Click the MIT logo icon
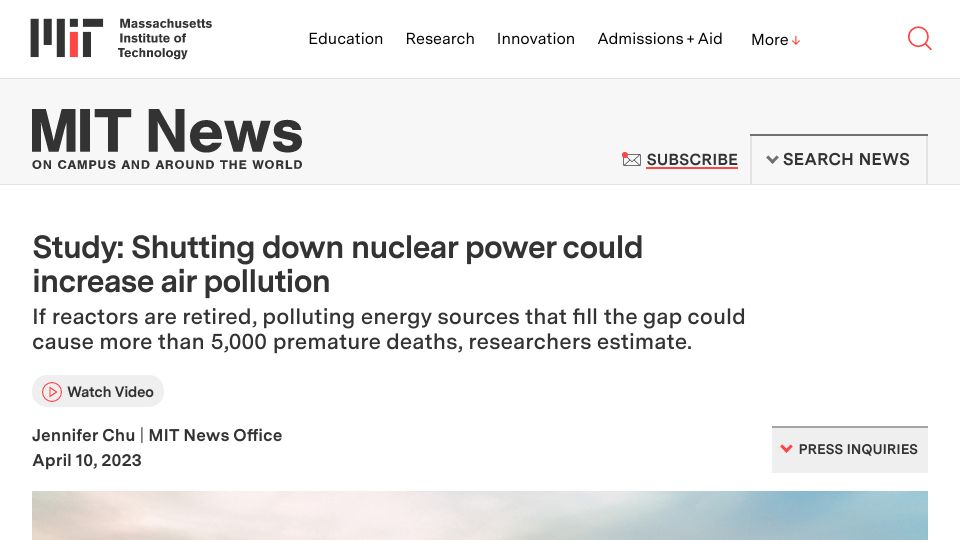Screen dimensions: 960x540 pyautogui.click(x=67, y=38)
